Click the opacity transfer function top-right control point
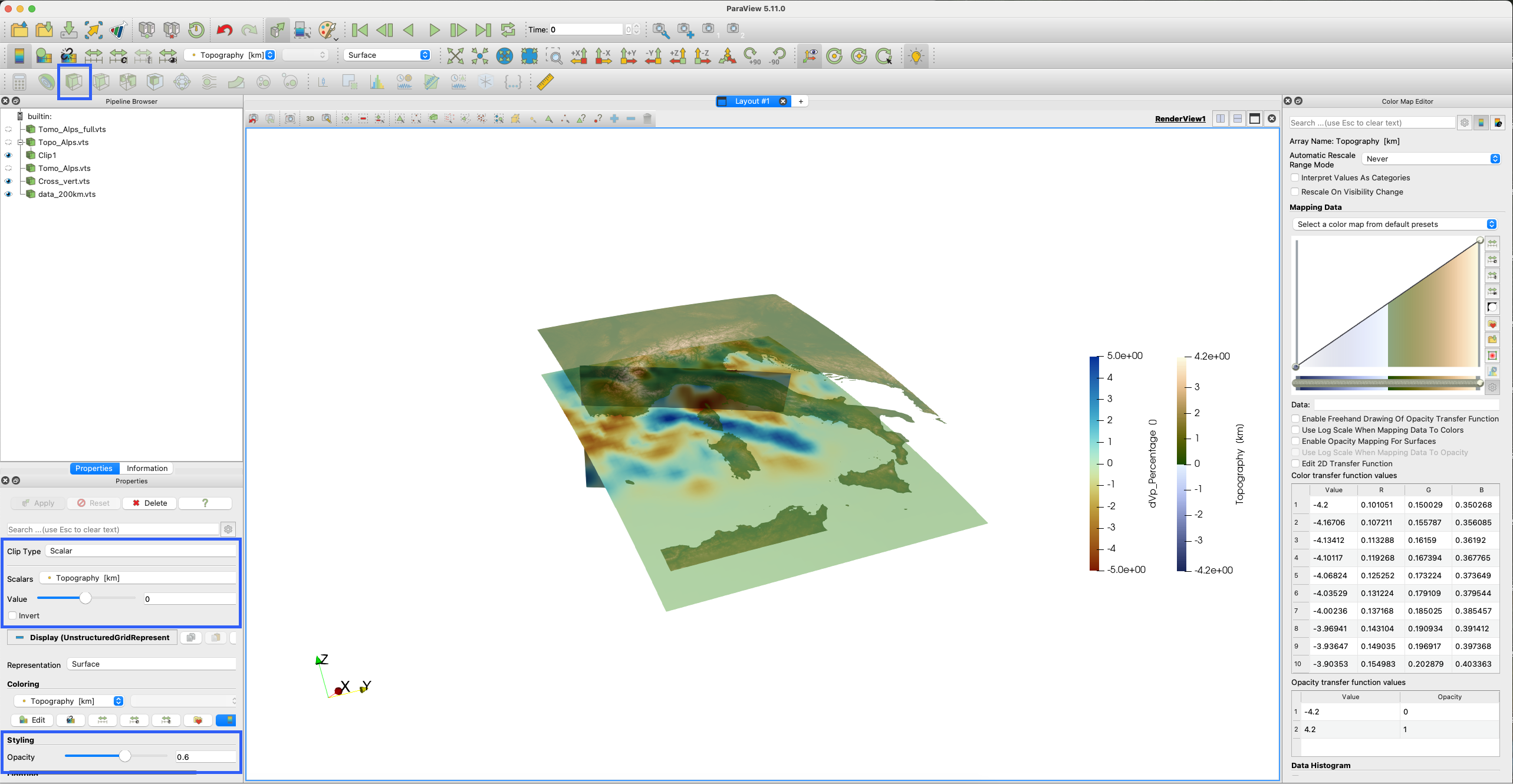The image size is (1513, 784). pos(1480,240)
